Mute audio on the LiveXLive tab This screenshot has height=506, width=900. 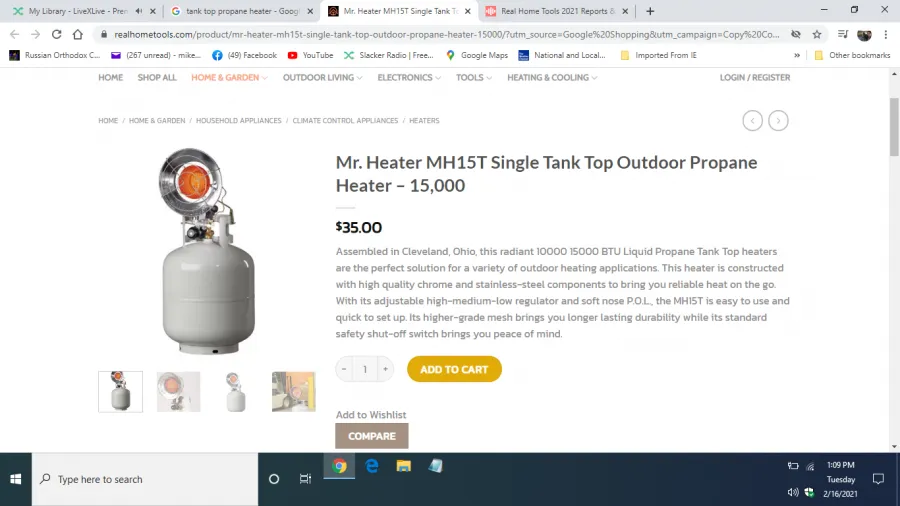pos(139,11)
